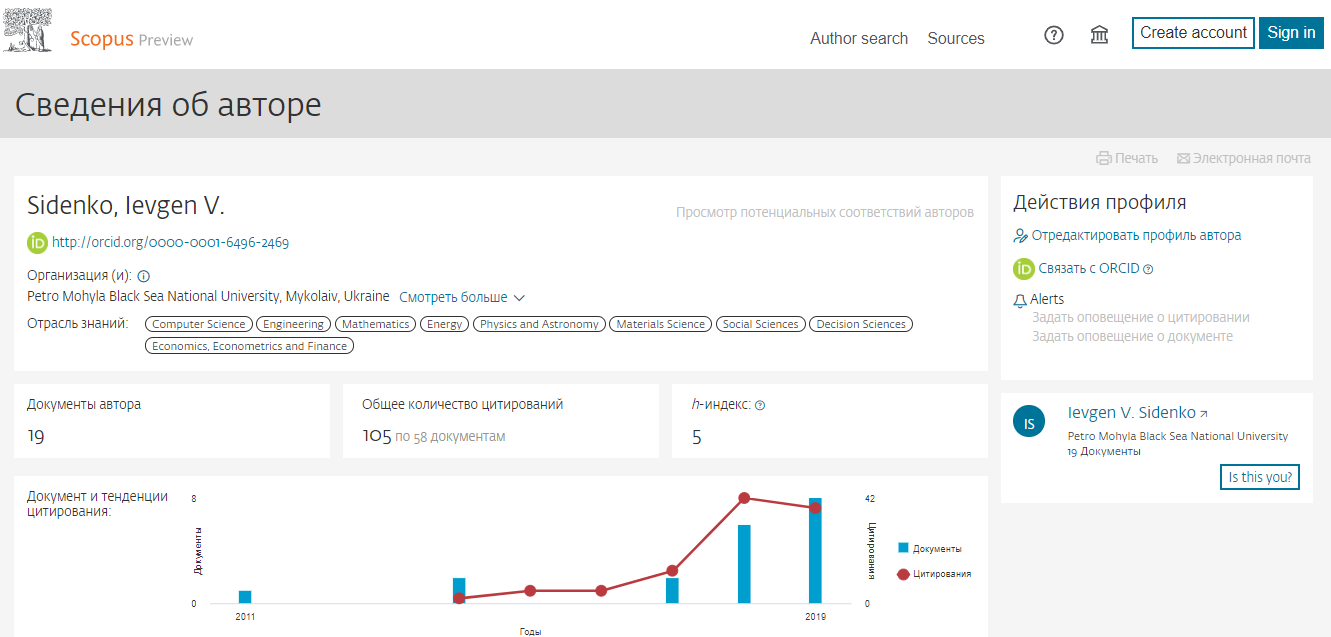The image size is (1331, 637).
Task: Click the Elsevier tree logo
Action: tap(28, 32)
